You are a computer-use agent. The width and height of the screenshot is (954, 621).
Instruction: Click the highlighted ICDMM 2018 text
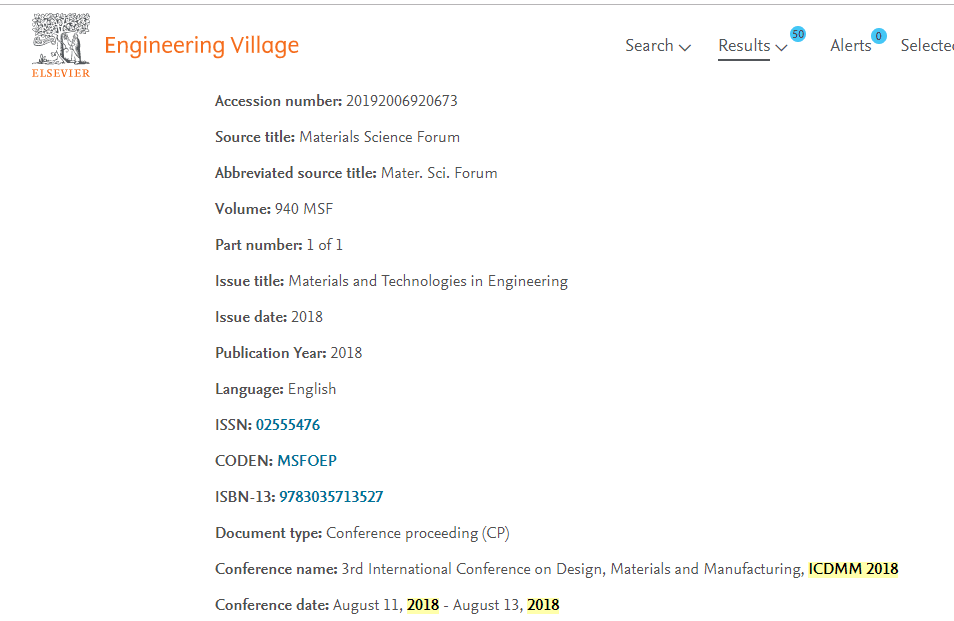[853, 569]
